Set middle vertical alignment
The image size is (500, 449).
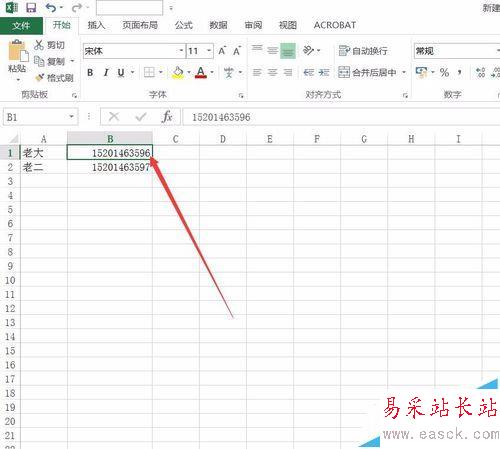tap(273, 51)
